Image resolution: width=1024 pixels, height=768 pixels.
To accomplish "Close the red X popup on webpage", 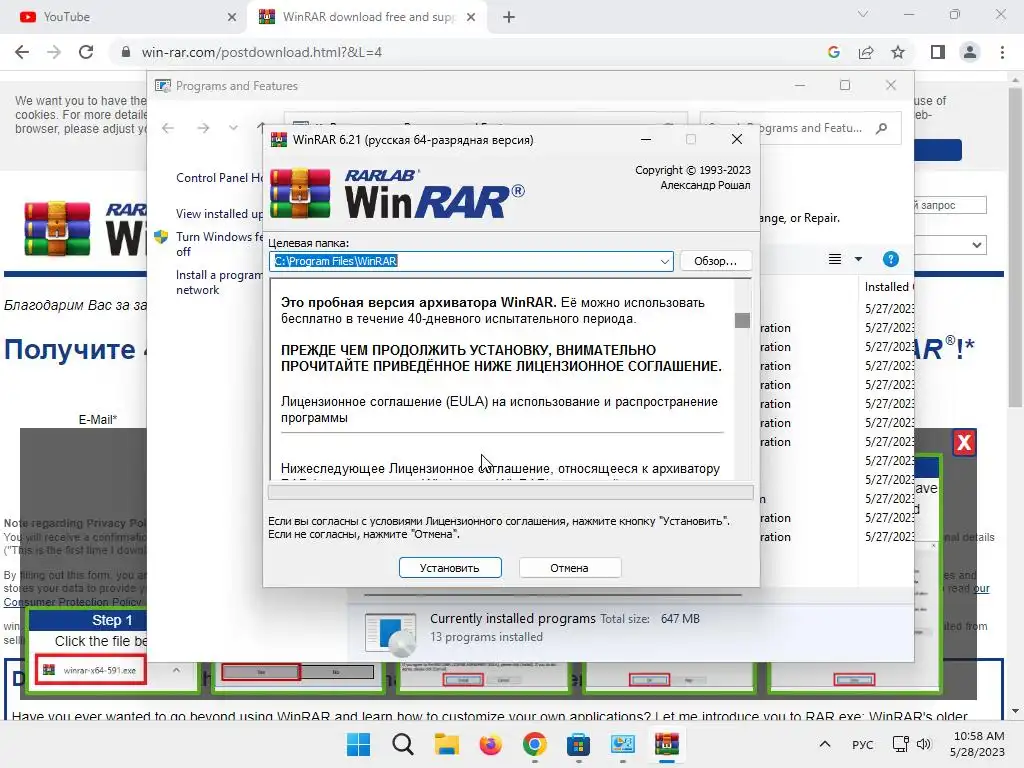I will coord(964,443).
